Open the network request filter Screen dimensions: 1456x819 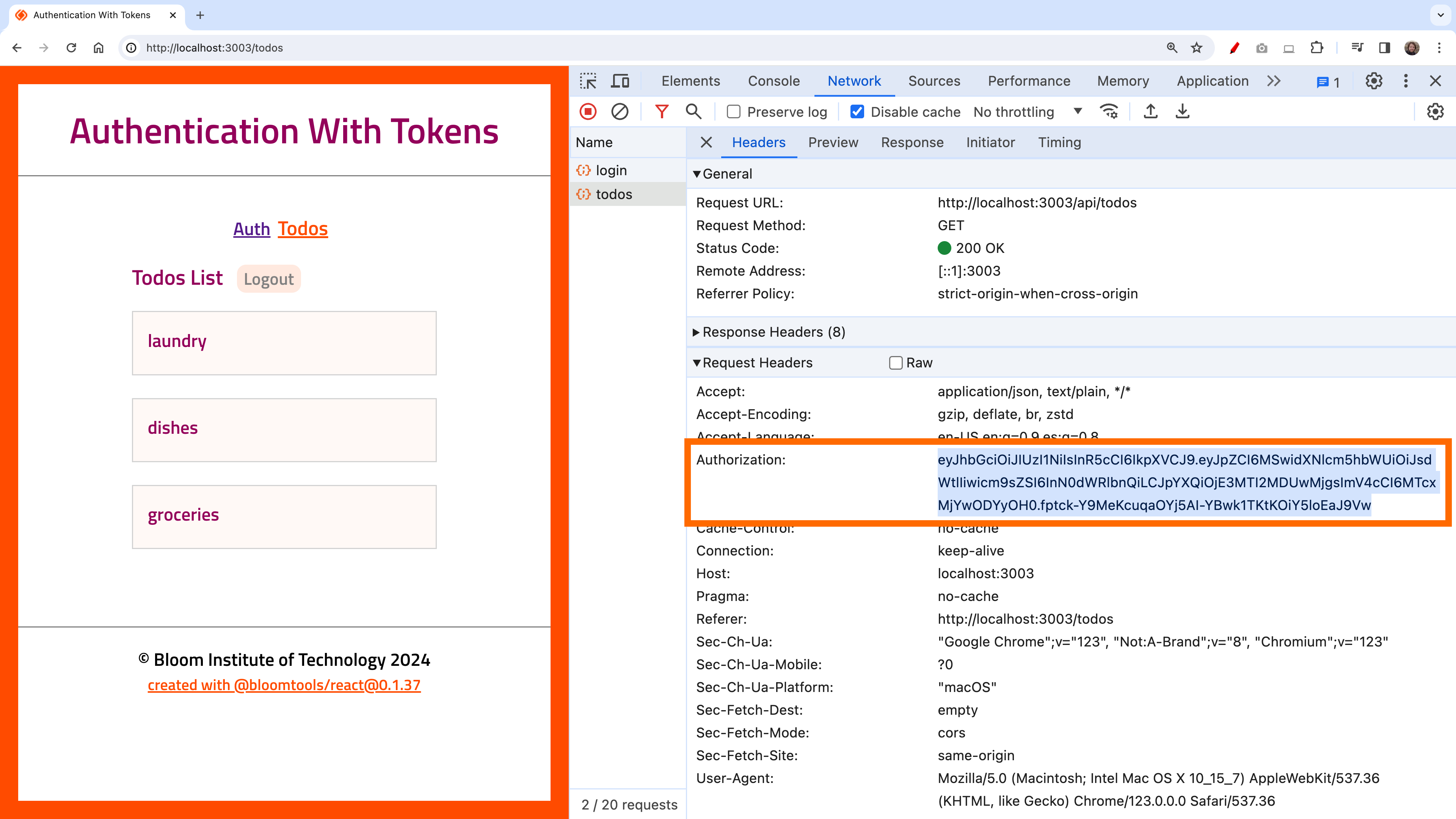pos(662,111)
